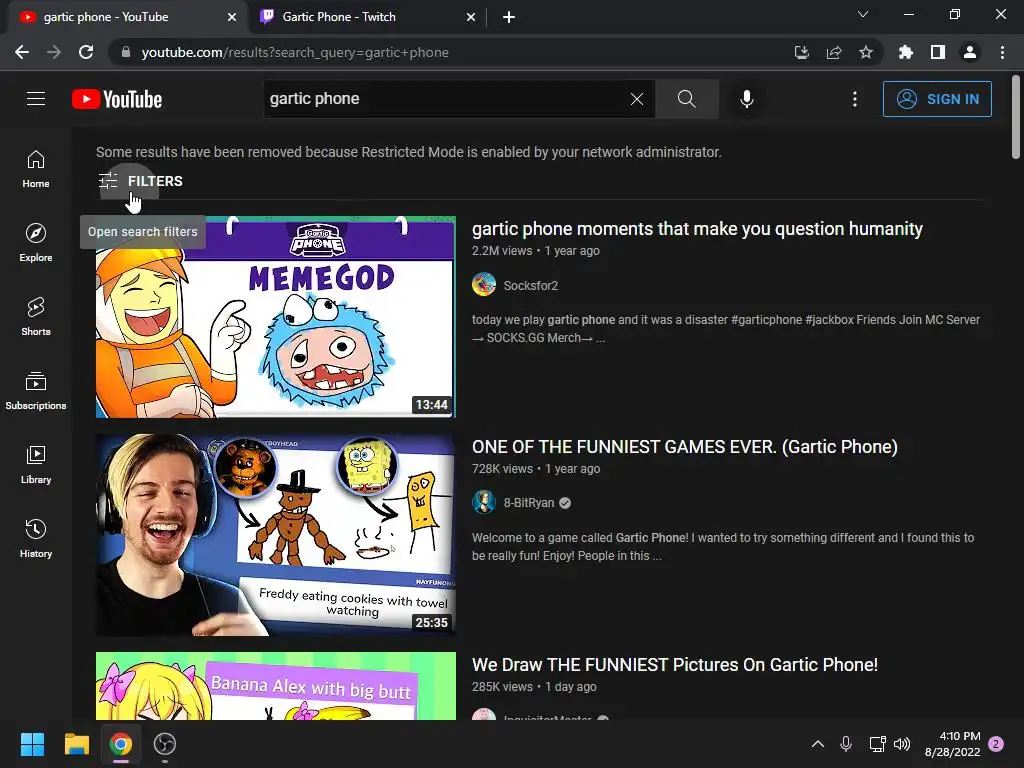Click the magnifying glass search button
Screen dimensions: 1024x768
point(686,99)
